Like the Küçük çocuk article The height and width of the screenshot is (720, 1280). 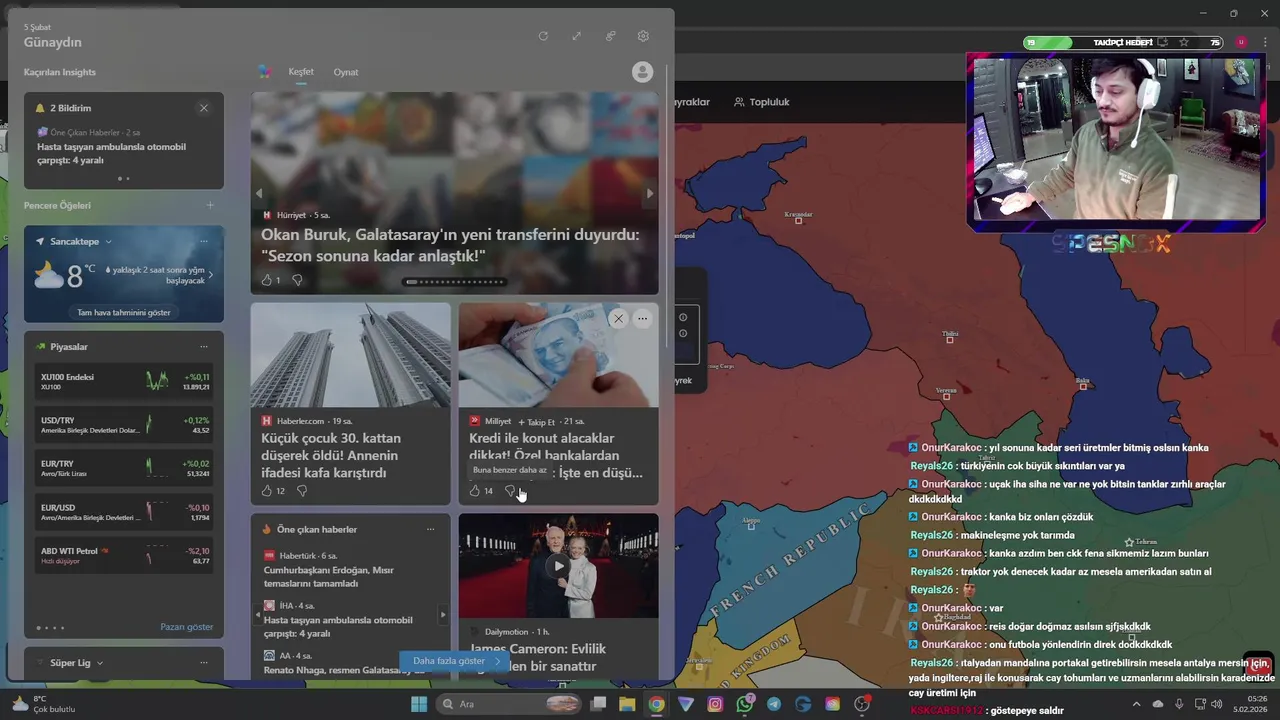click(x=266, y=491)
